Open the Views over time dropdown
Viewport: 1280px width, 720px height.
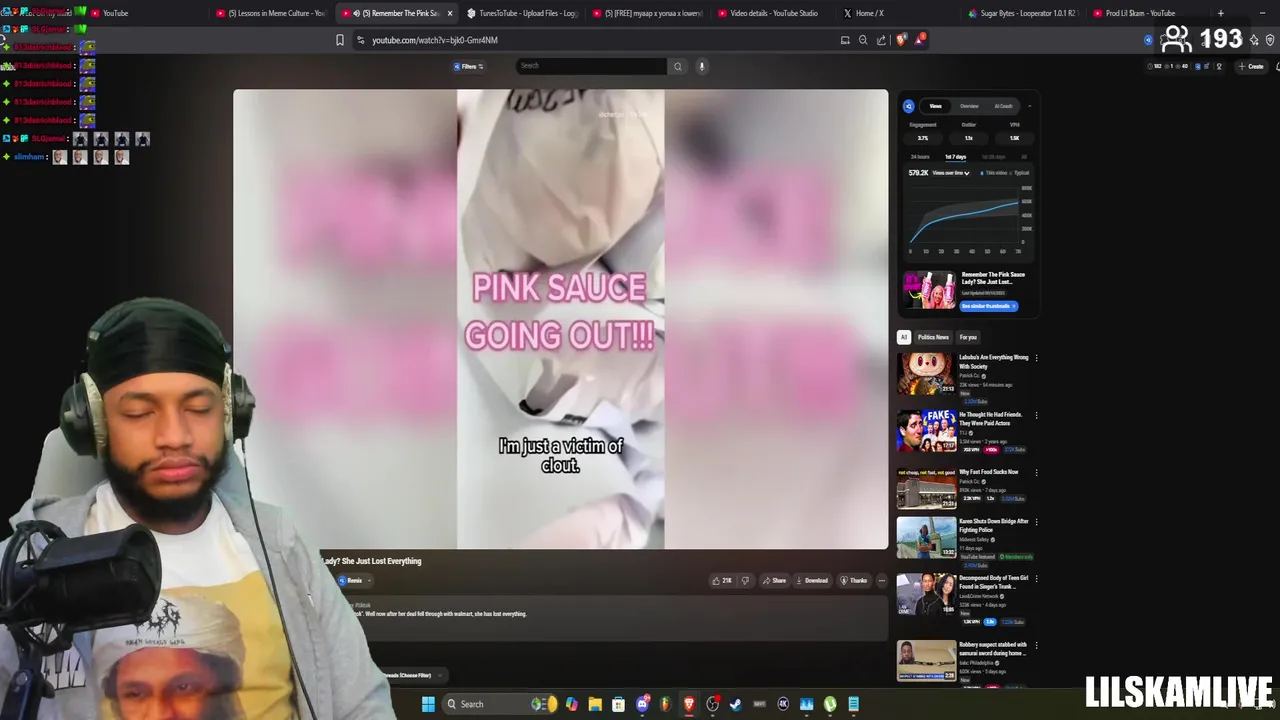[951, 173]
